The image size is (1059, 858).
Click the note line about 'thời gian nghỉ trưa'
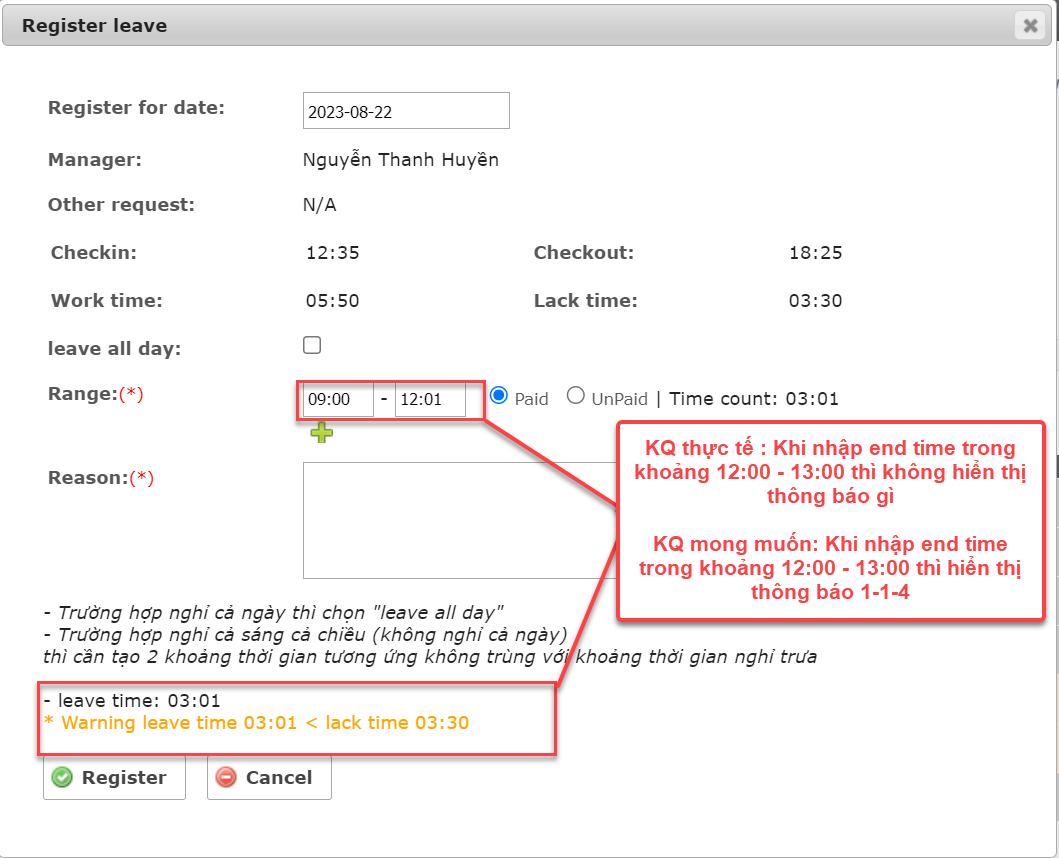click(430, 657)
